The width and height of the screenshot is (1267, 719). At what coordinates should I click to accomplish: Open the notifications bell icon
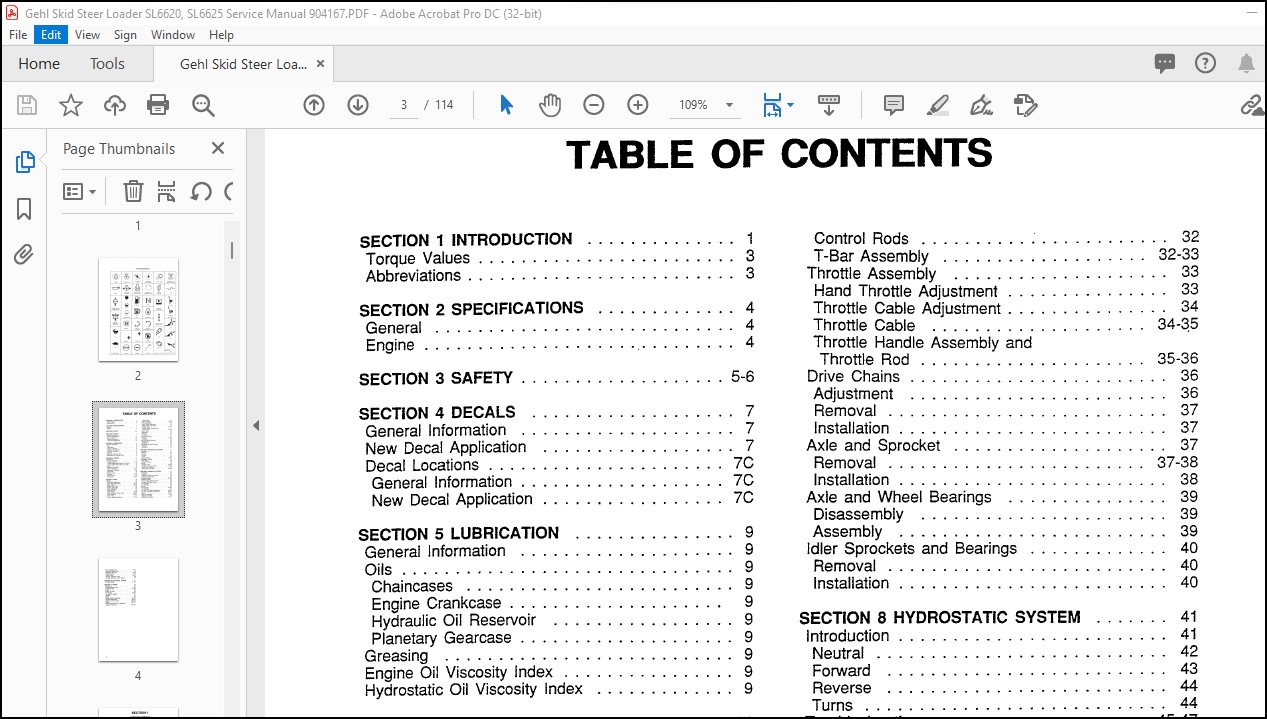point(1246,63)
